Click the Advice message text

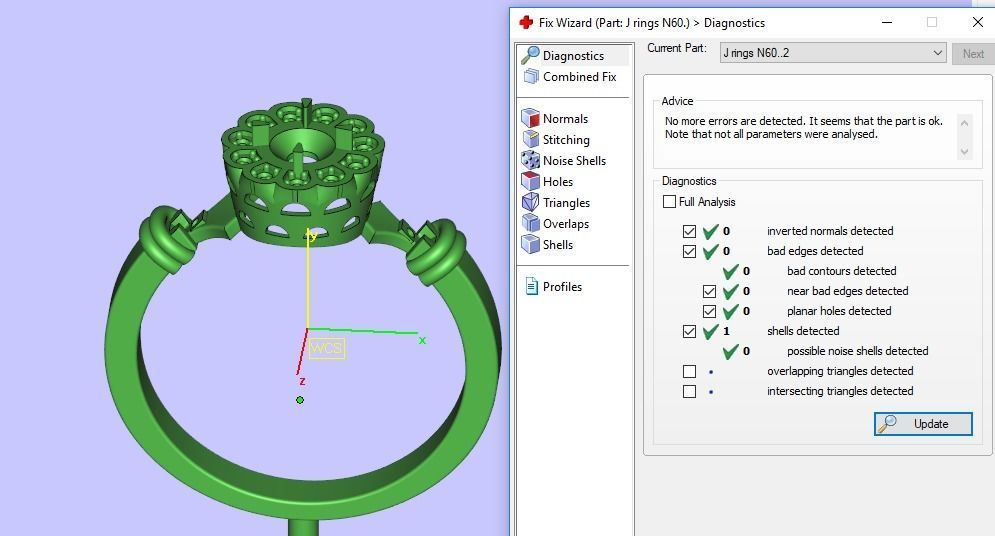(x=803, y=127)
